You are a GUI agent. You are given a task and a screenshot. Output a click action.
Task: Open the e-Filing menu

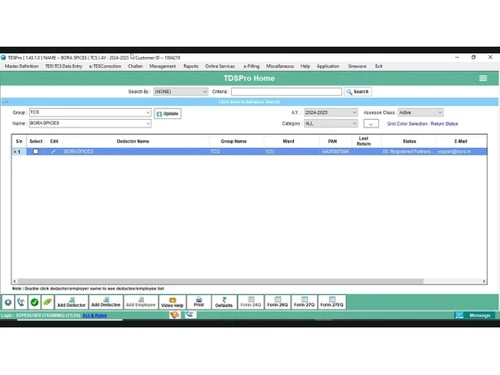tap(251, 66)
